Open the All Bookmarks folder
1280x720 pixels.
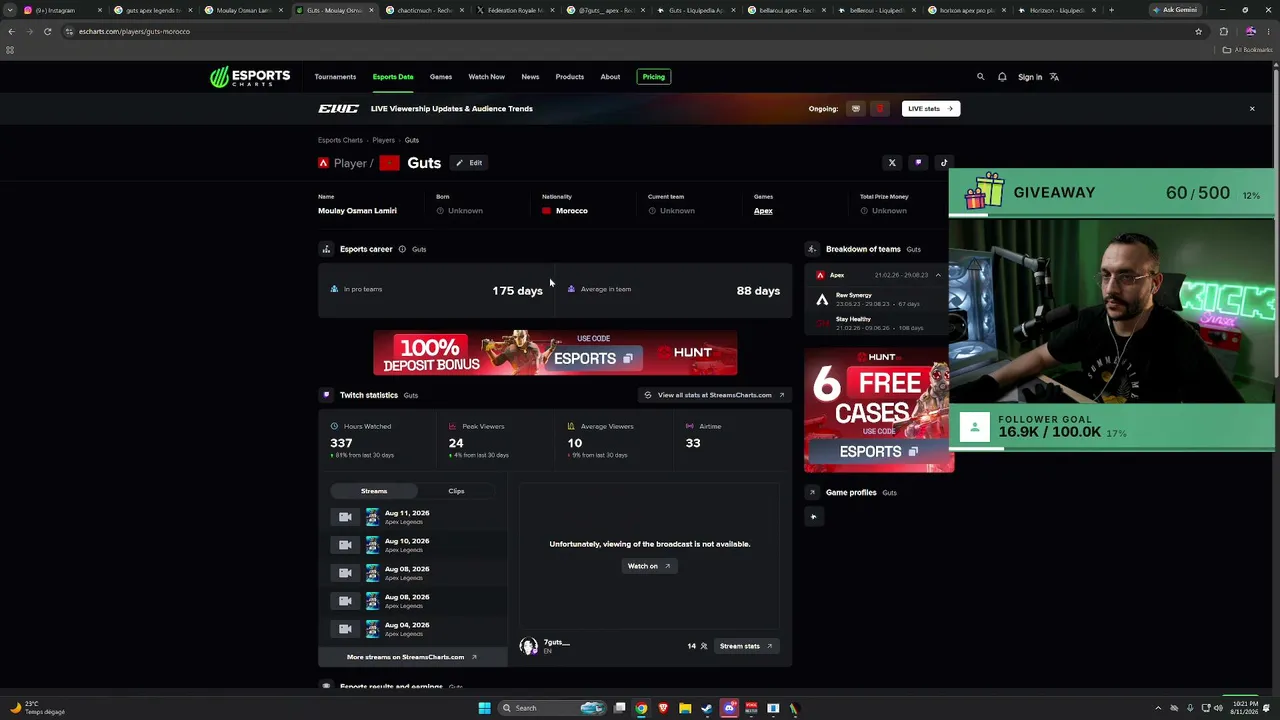pos(1247,50)
